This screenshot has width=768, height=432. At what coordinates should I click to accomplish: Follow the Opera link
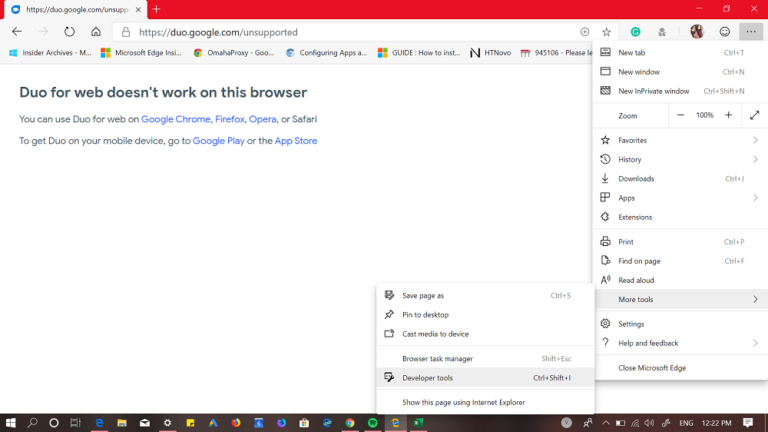[x=263, y=119]
